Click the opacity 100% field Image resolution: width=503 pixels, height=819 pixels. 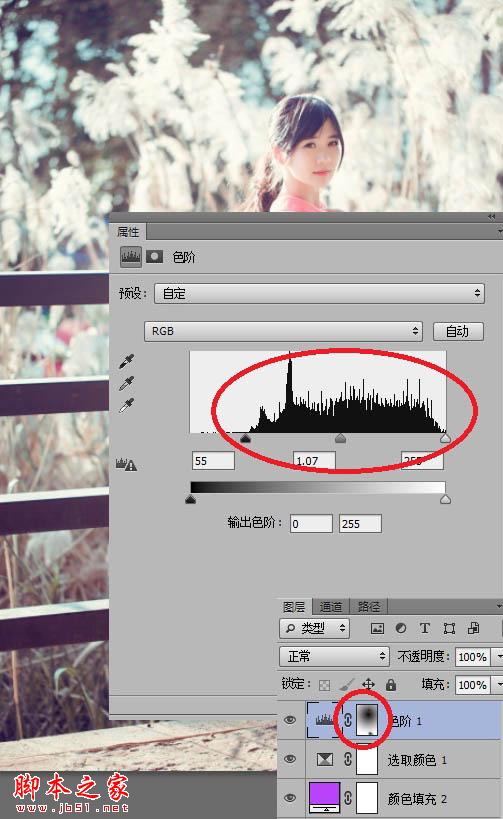point(473,657)
